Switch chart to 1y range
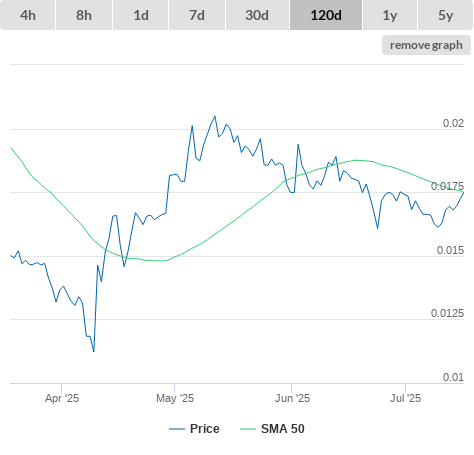 coord(390,15)
